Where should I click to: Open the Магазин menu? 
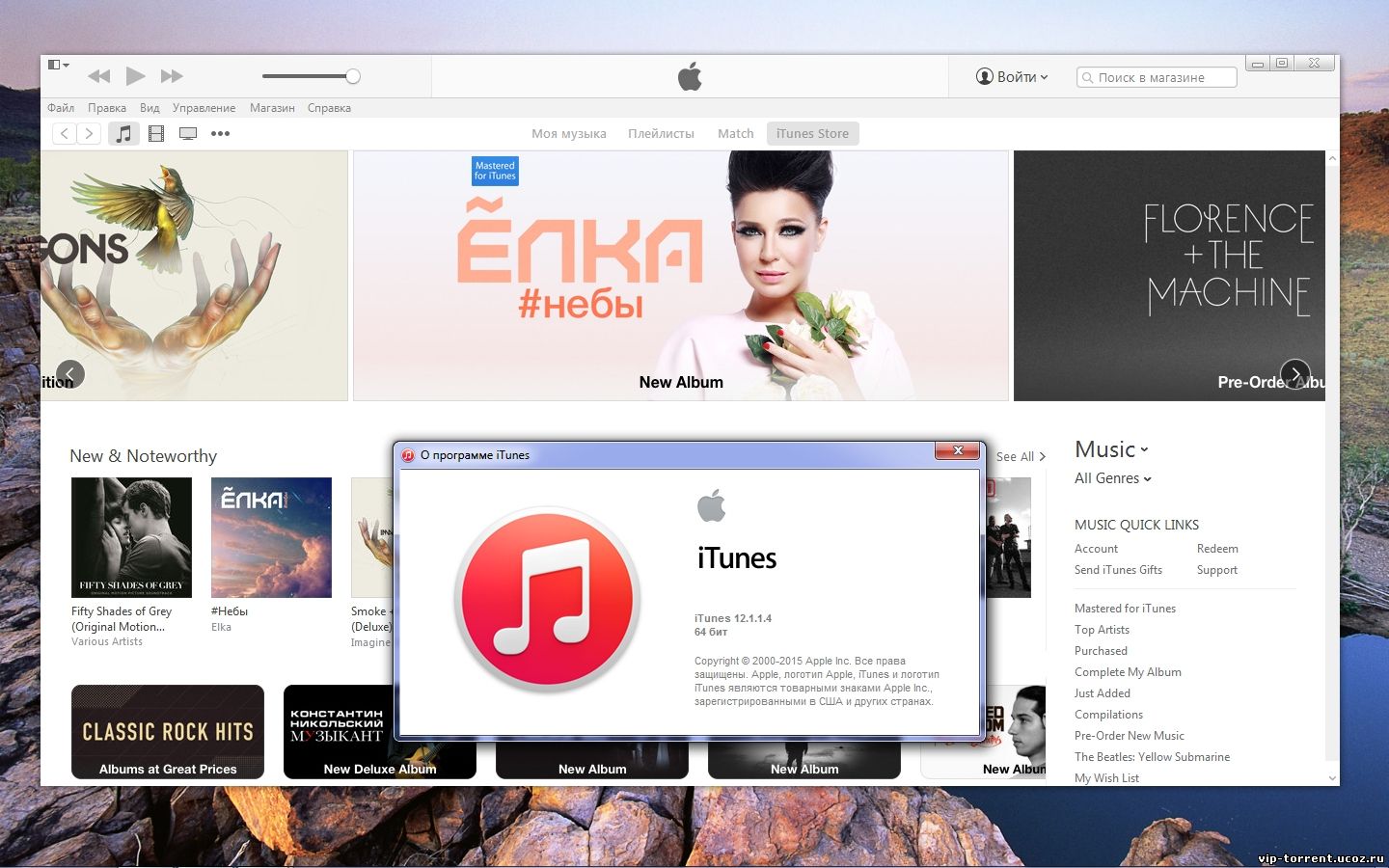pyautogui.click(x=272, y=108)
